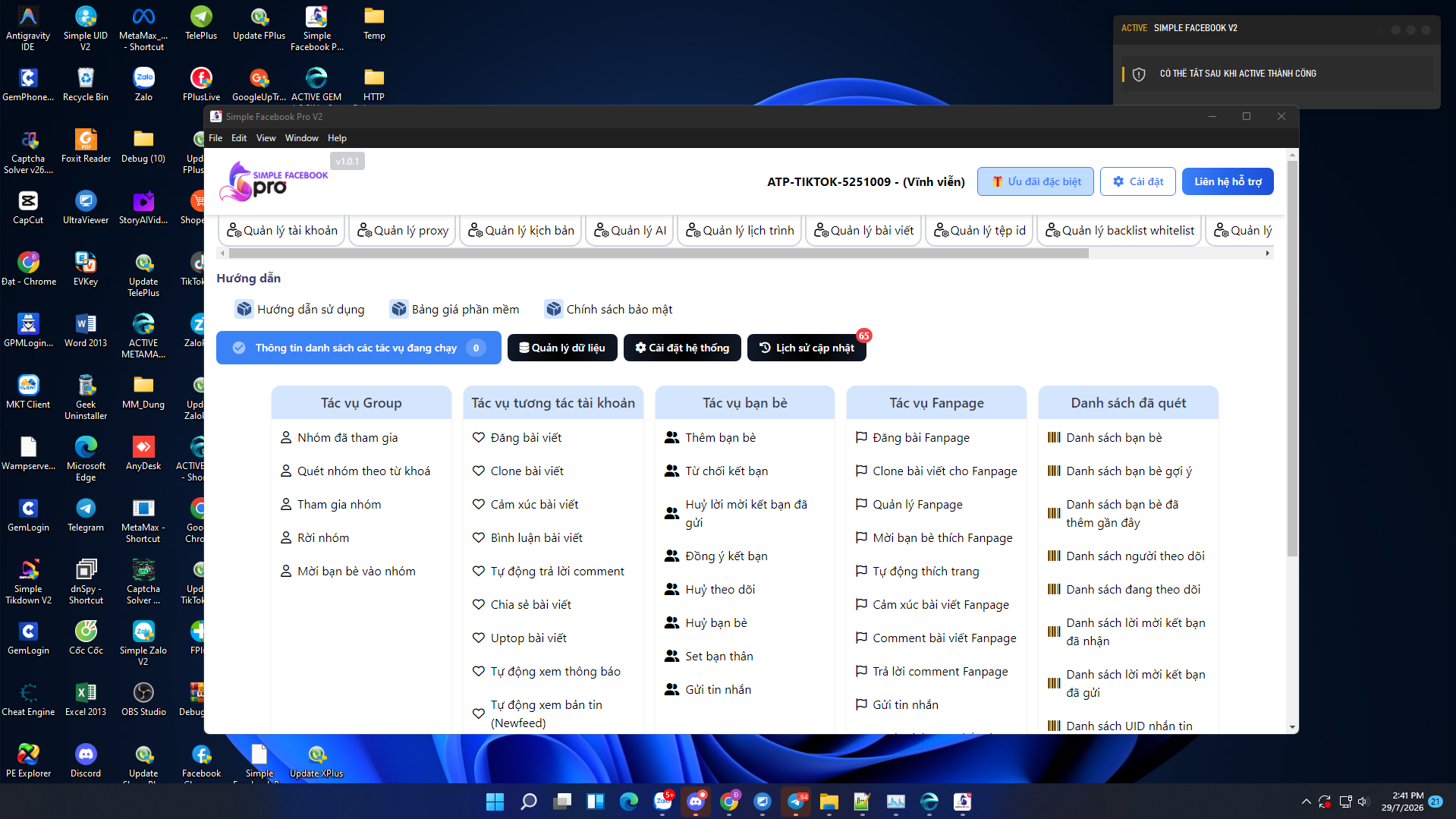Open Chính sách bảo mật link
The height and width of the screenshot is (819, 1456).
pyautogui.click(x=609, y=309)
